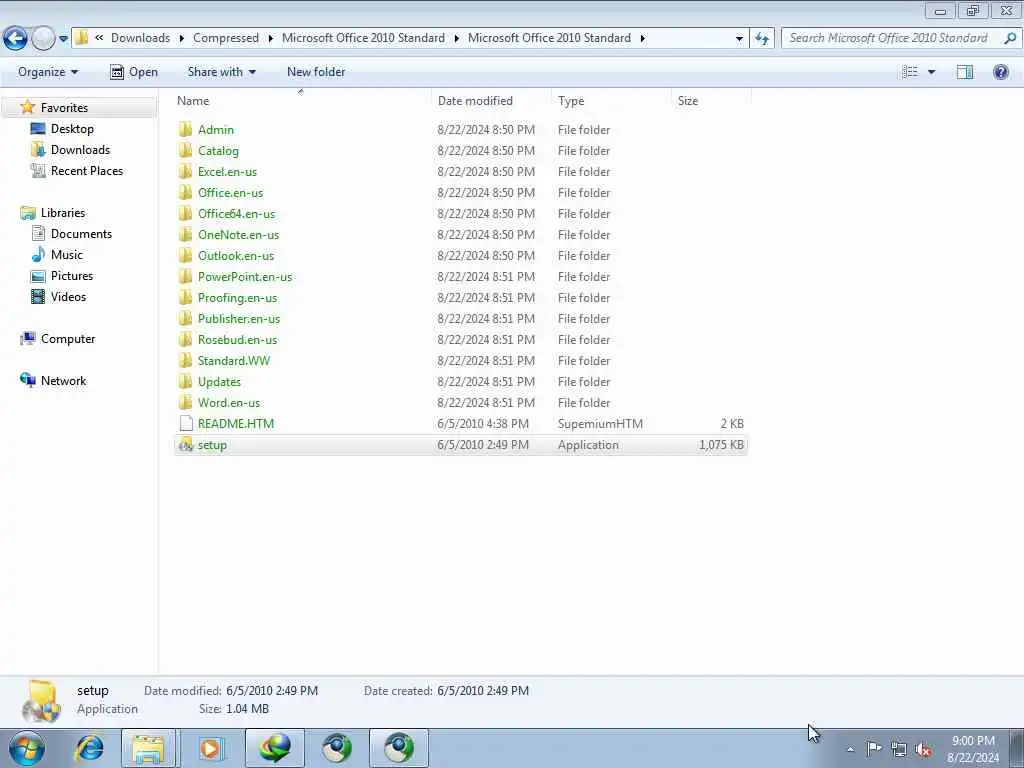Click Internet Download Manager taskbar icon

pos(274,748)
